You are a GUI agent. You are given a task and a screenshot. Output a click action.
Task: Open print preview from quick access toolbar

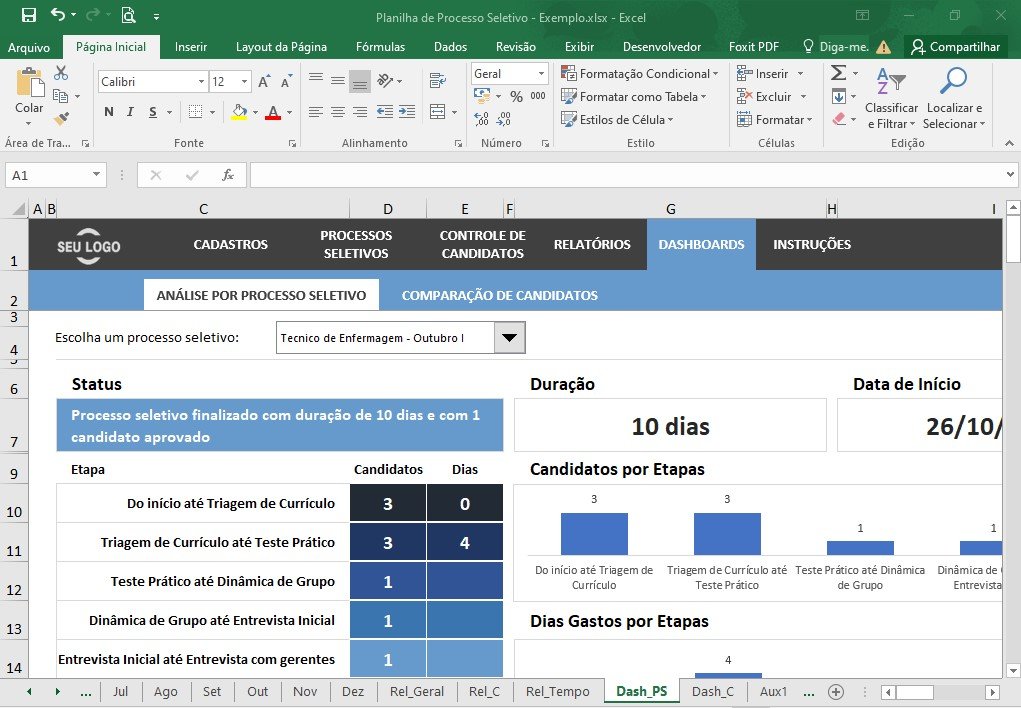[128, 15]
